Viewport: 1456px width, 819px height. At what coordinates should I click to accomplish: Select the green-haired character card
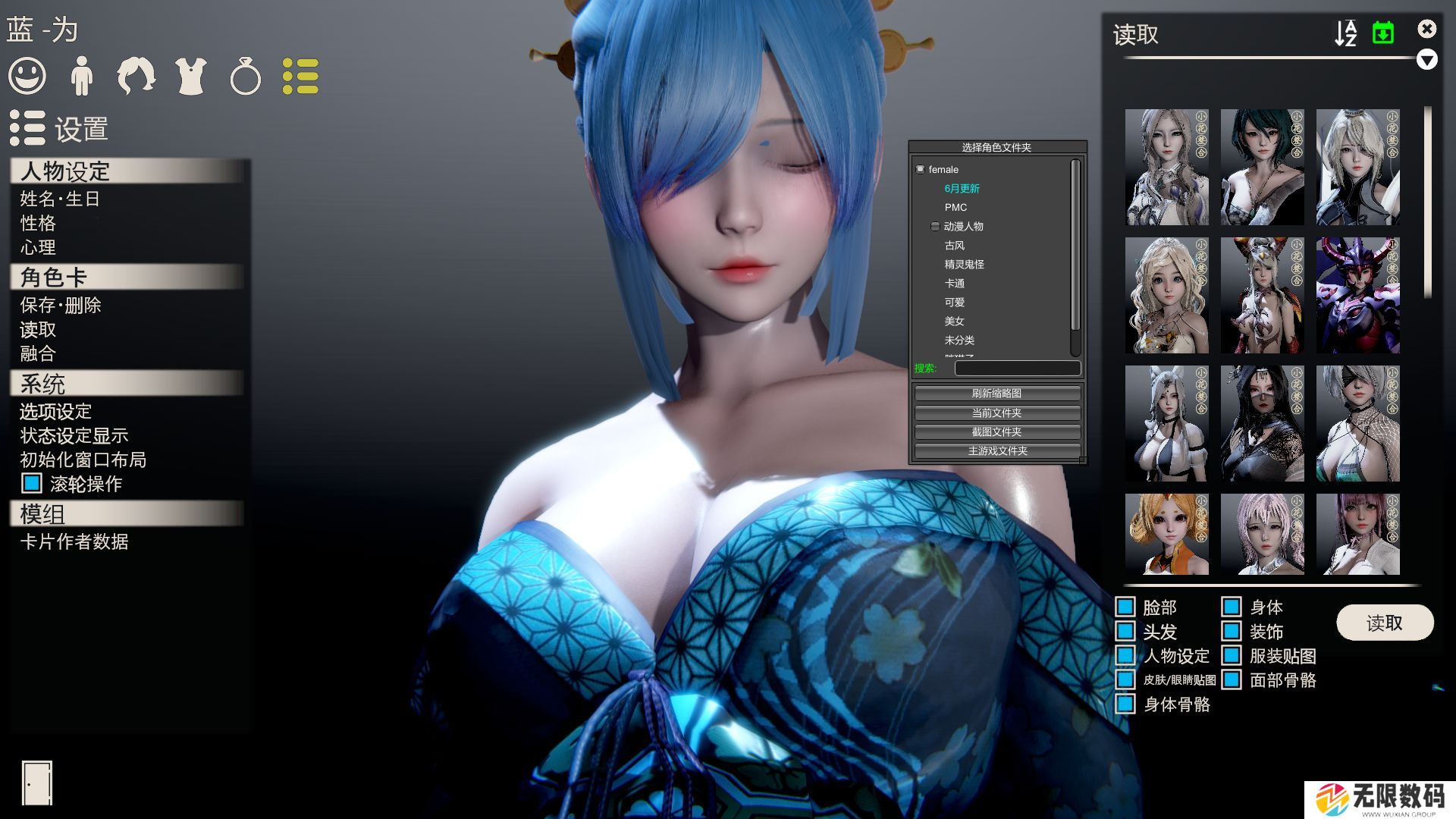tap(1263, 167)
